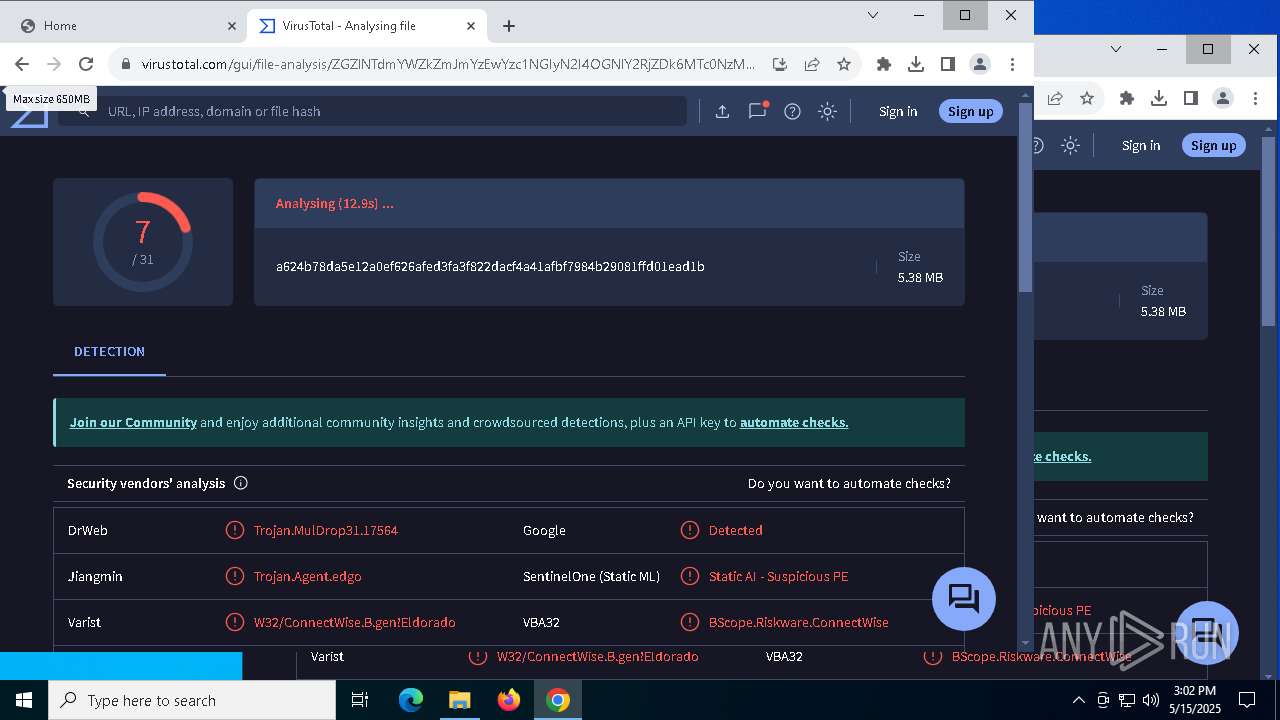Viewport: 1280px width, 720px height.
Task: Click the Sign up button in front window
Action: point(970,111)
